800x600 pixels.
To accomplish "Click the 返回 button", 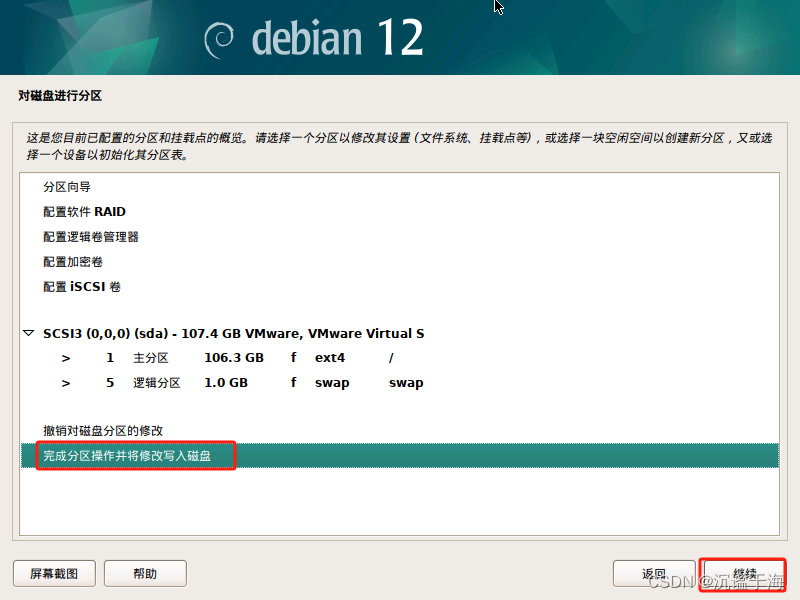I will click(654, 573).
